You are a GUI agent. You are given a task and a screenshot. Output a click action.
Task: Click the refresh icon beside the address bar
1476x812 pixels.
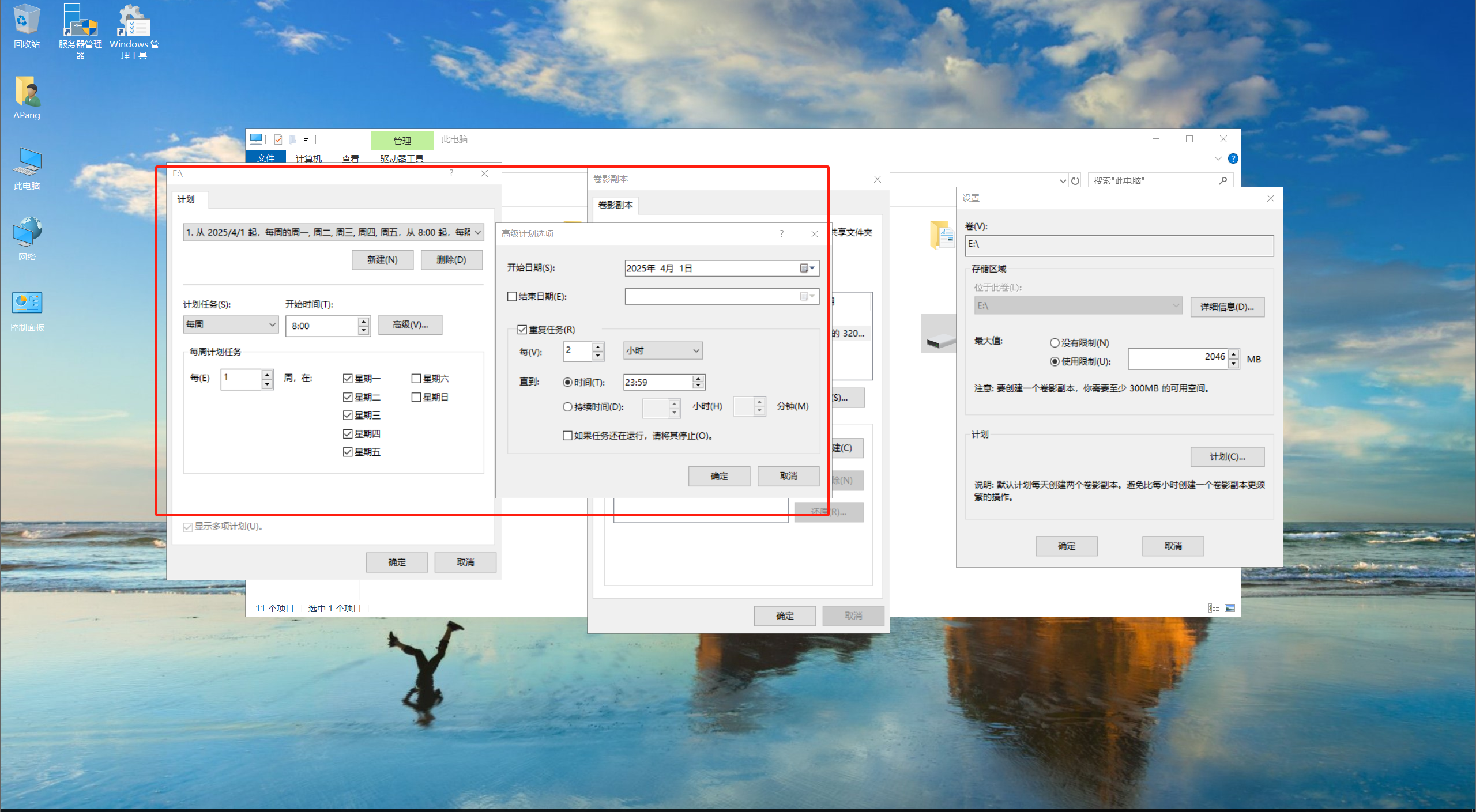[1075, 180]
